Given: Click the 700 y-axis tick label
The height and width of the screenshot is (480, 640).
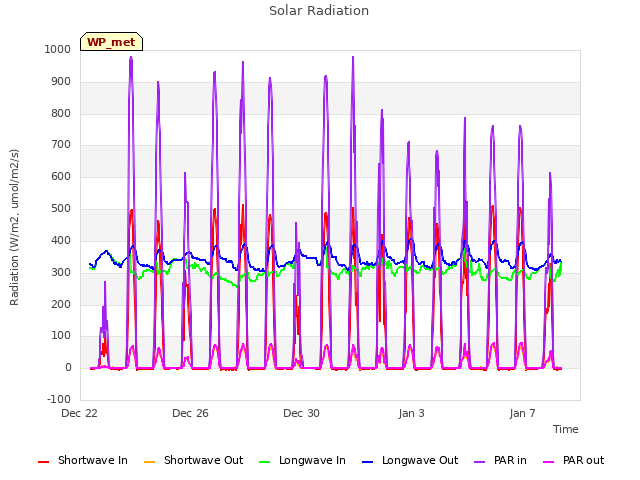Looking at the screenshot, I should 61,144.
